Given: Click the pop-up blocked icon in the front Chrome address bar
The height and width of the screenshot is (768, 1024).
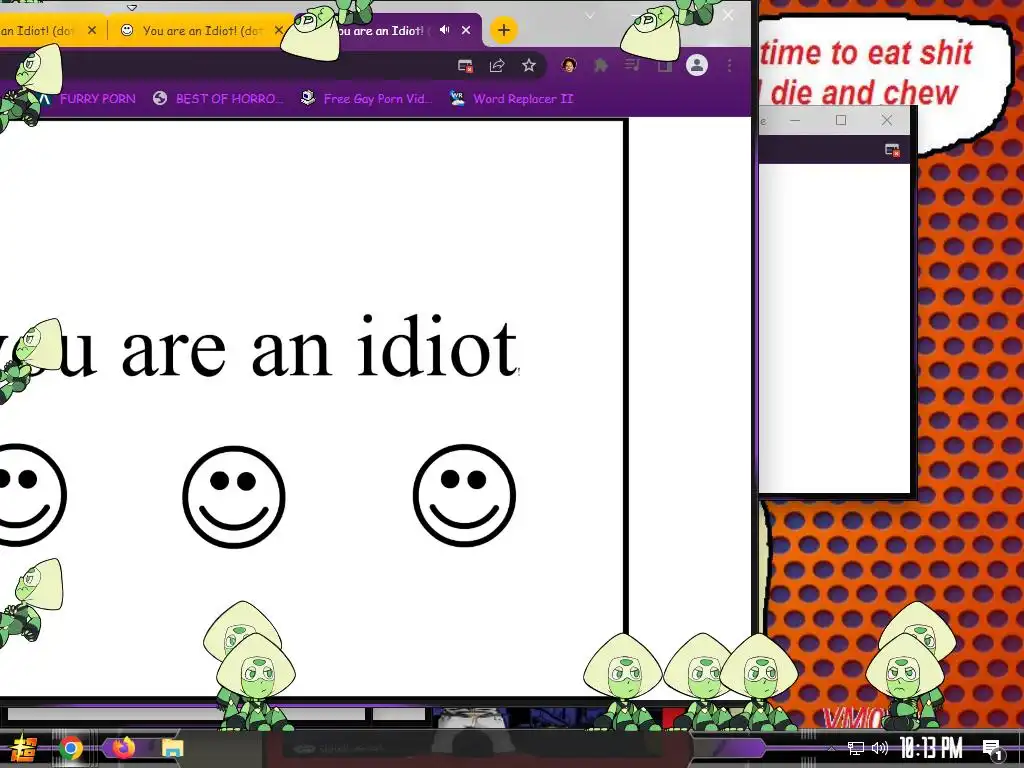Looking at the screenshot, I should 465,65.
